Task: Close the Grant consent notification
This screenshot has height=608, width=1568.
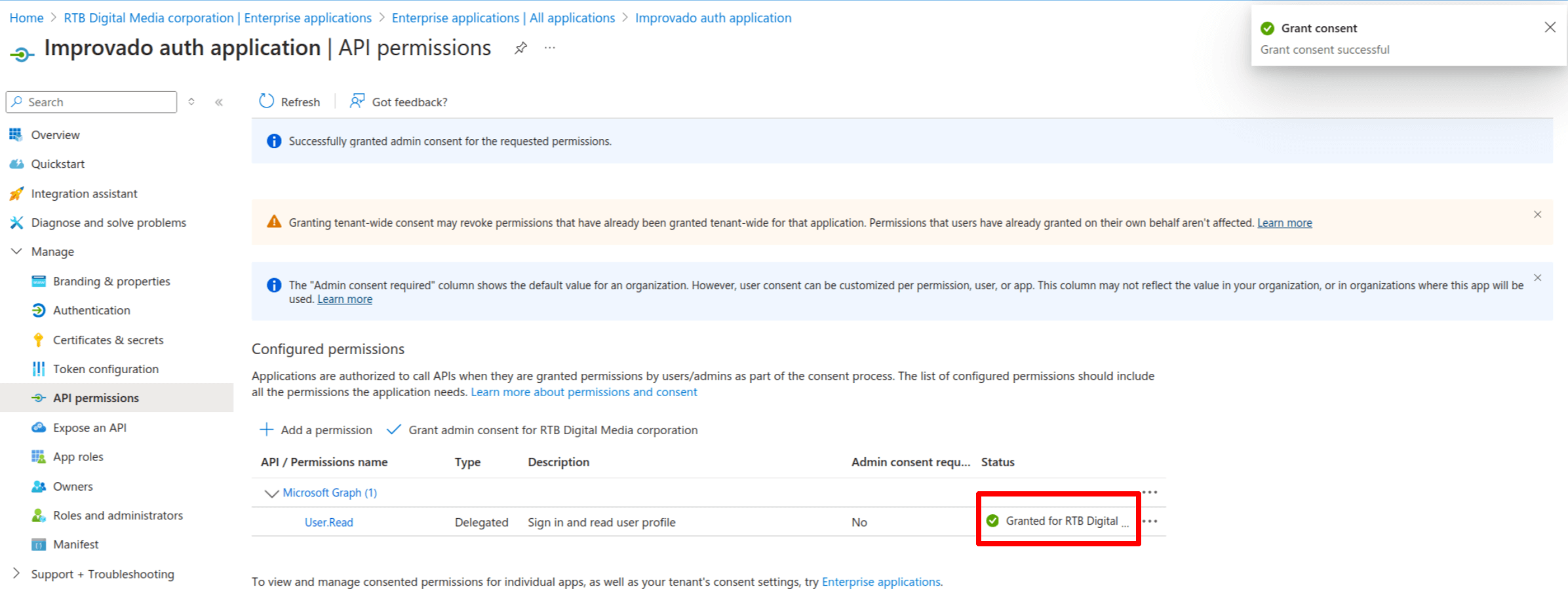Action: click(x=1550, y=27)
